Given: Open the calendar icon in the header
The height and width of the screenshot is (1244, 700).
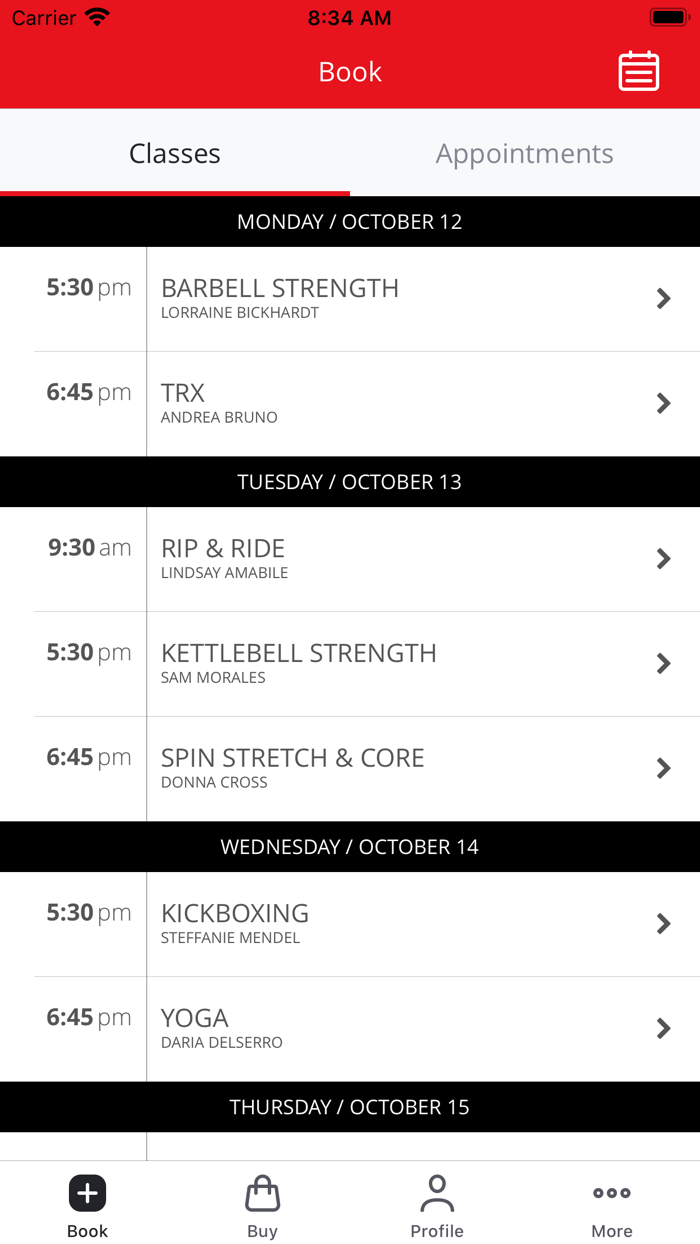Looking at the screenshot, I should (x=638, y=71).
